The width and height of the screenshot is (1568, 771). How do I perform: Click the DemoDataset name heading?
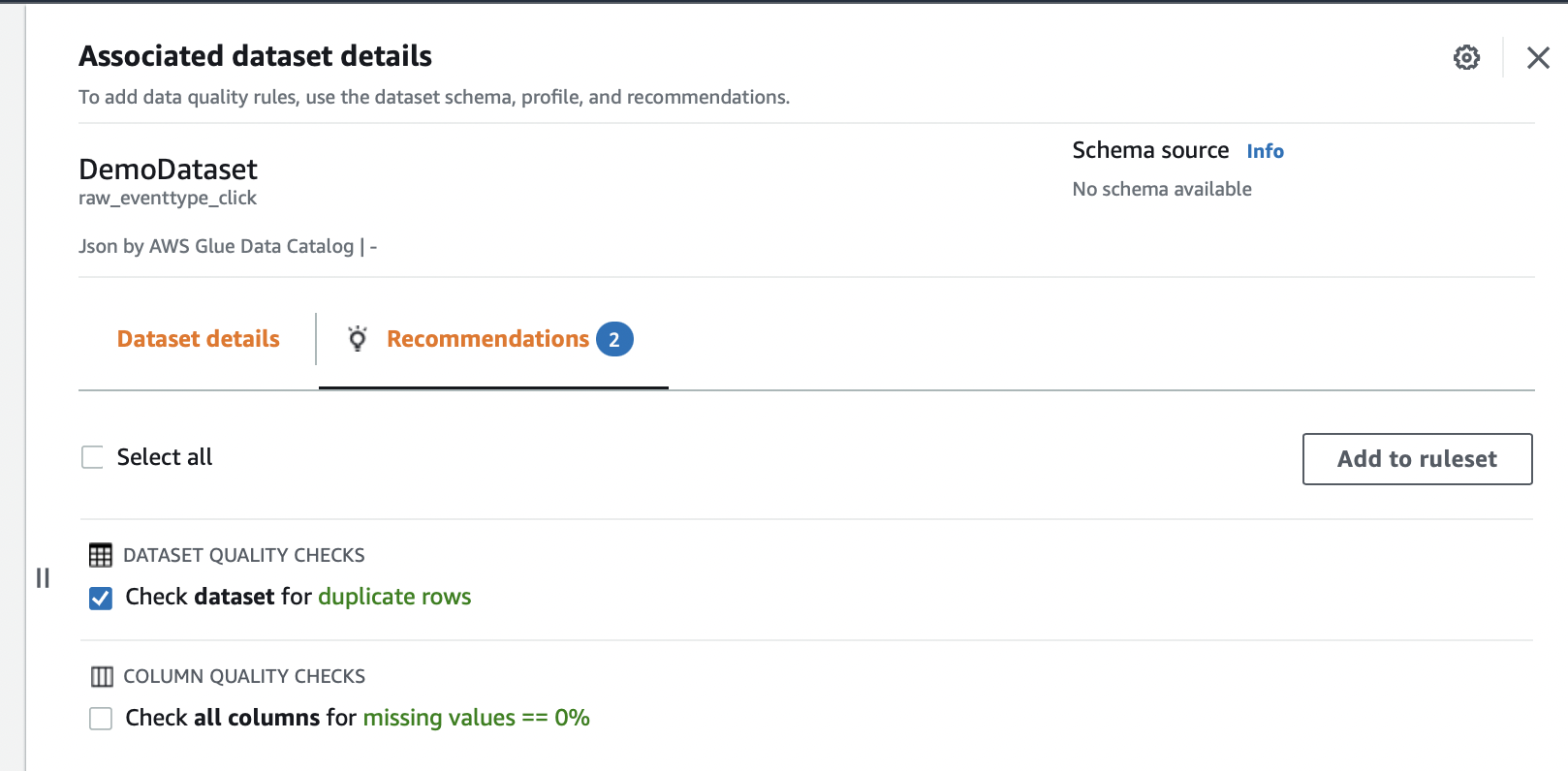click(x=168, y=170)
